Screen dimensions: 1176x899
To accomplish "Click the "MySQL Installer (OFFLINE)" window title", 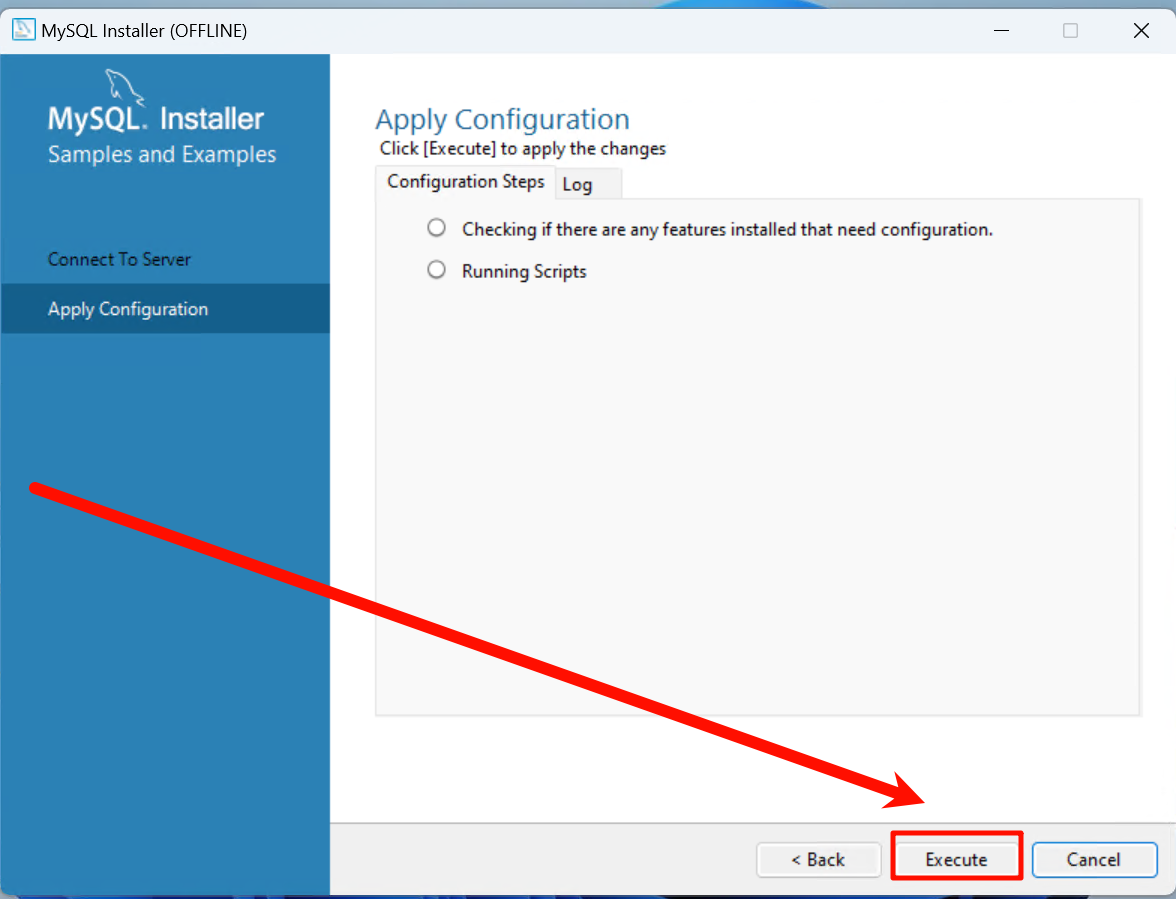I will (x=144, y=31).
